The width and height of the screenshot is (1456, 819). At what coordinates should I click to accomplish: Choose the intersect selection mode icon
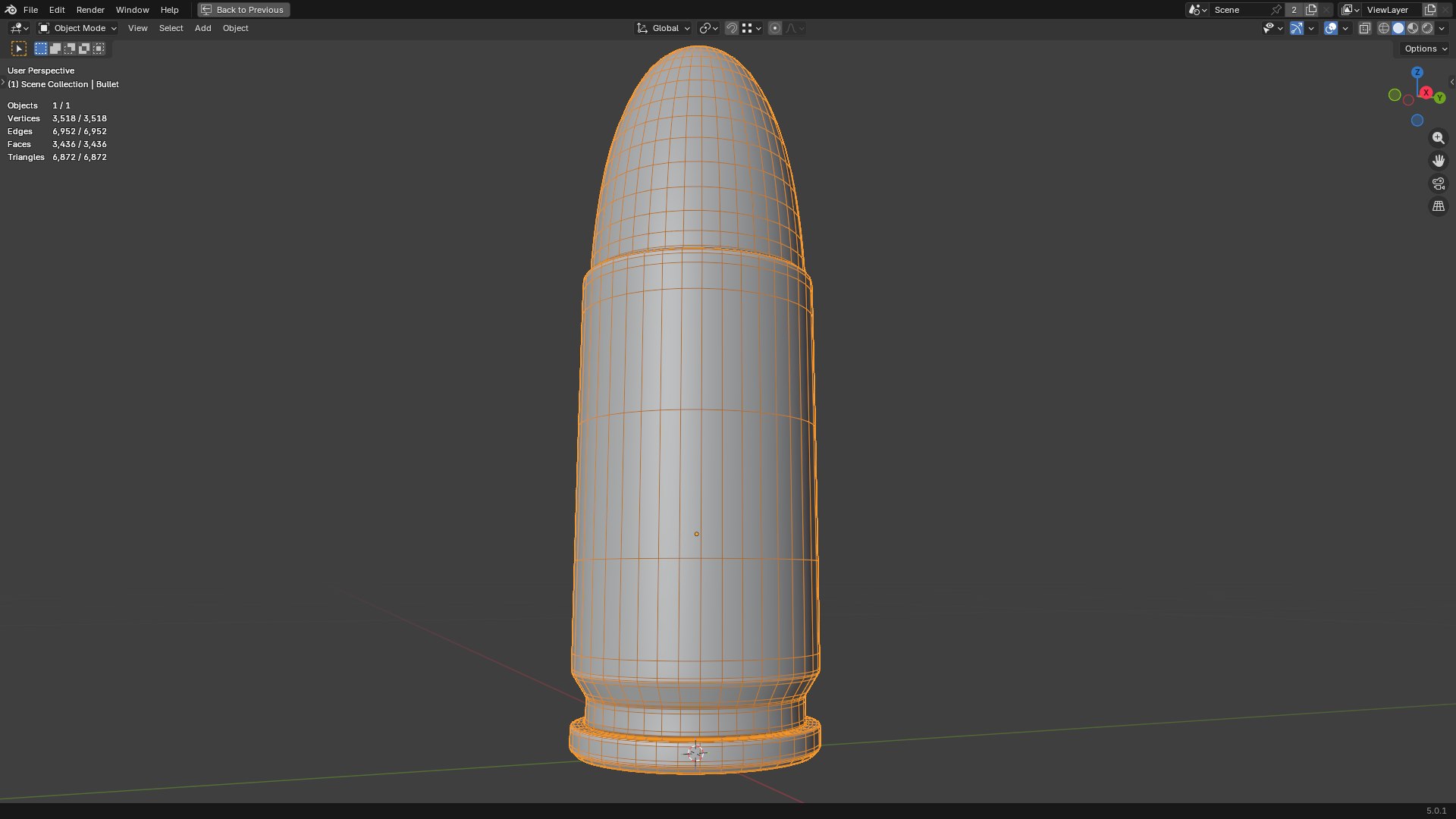coord(99,49)
